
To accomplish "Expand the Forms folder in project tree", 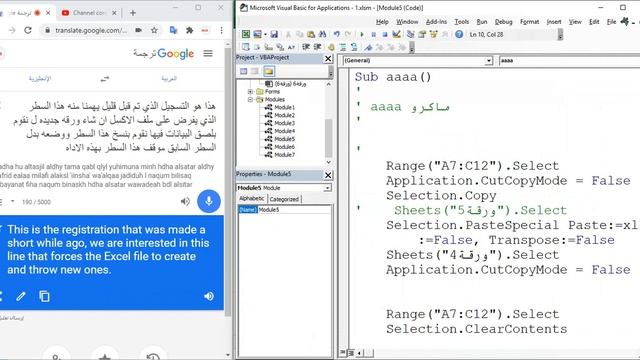I will [250, 91].
